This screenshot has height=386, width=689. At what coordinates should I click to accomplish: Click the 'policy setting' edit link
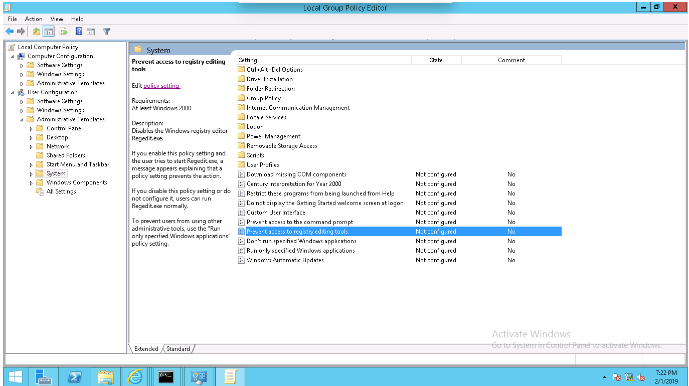coord(161,86)
